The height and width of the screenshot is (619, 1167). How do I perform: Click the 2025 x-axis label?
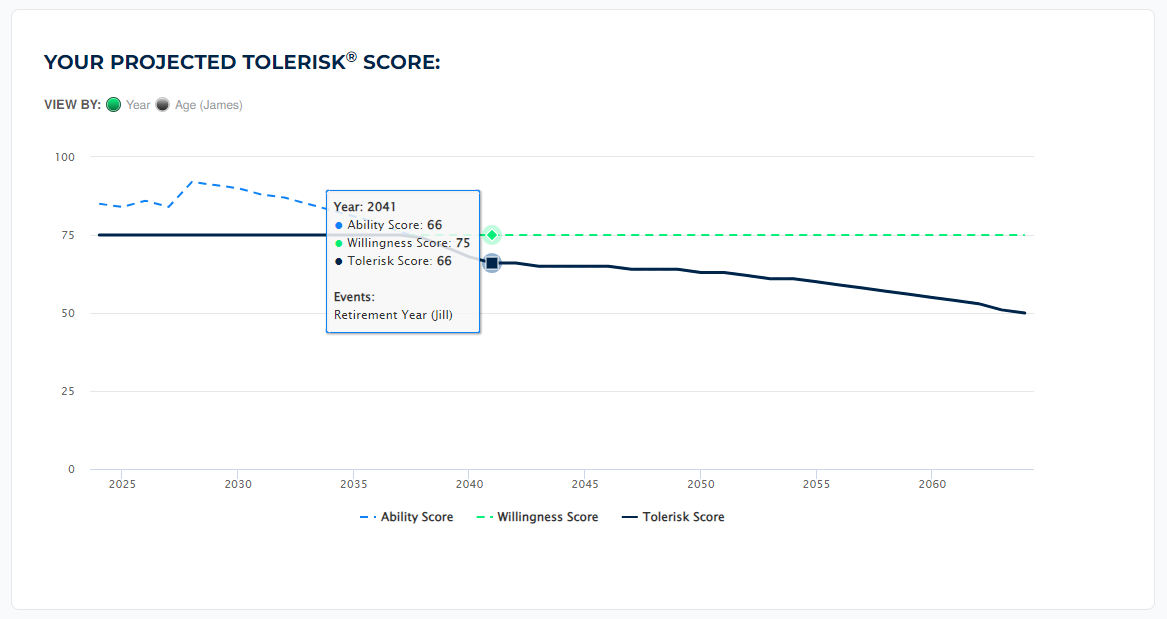[122, 484]
